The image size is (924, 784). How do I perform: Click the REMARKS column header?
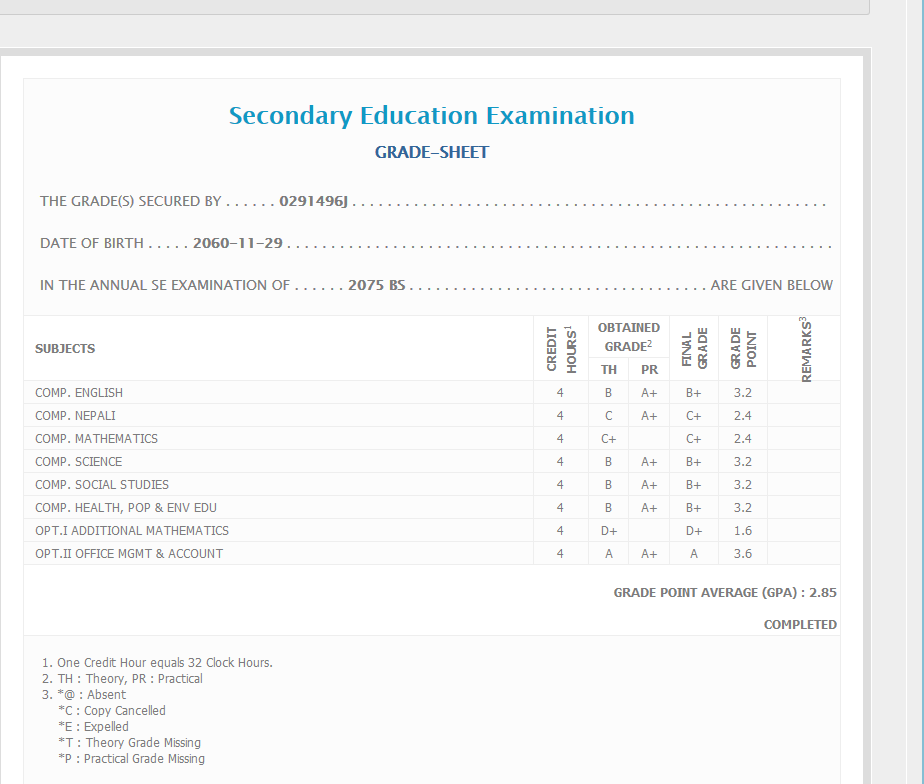[805, 348]
